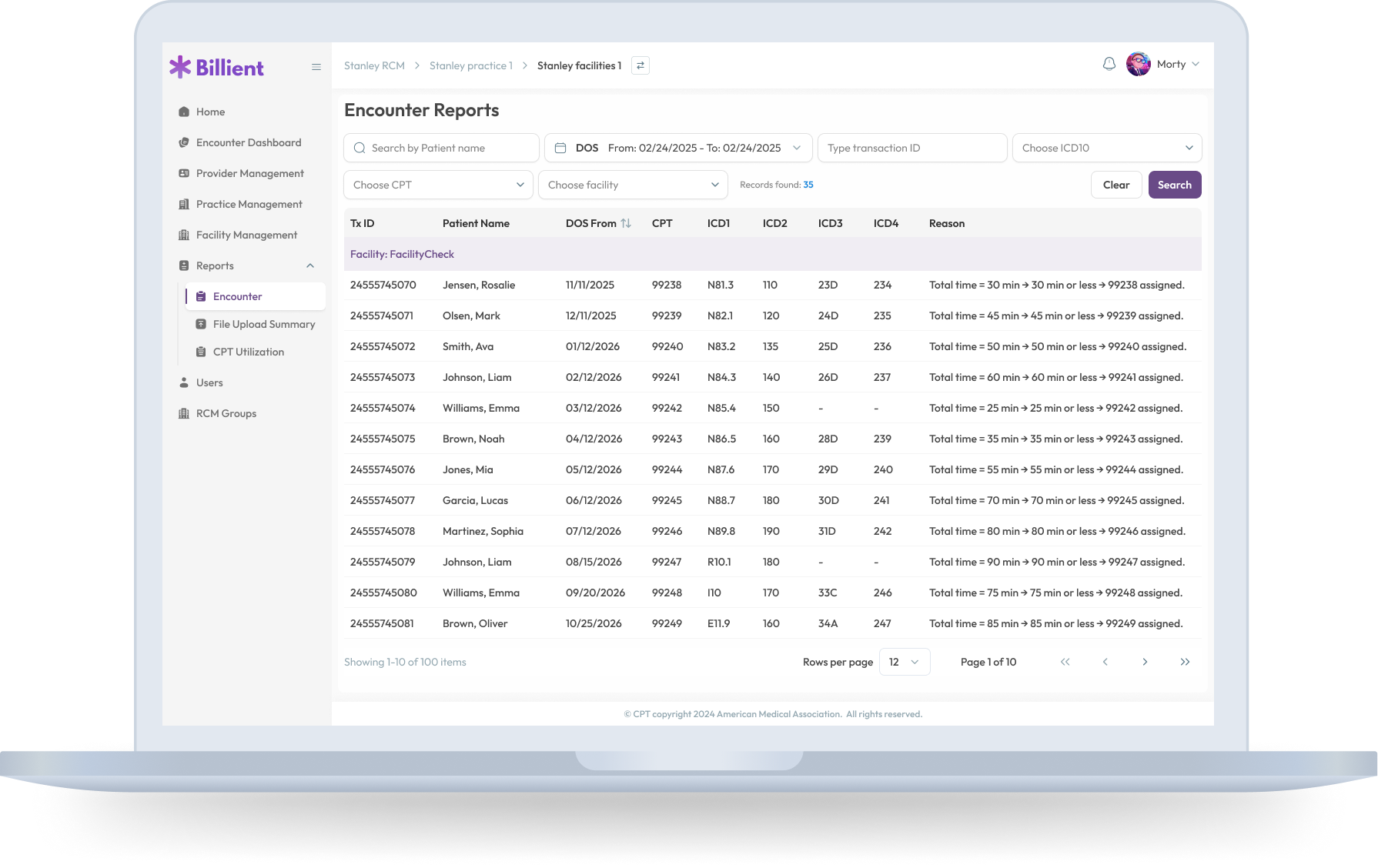Focus the Search by Patient name field
This screenshot has width=1378, height=868.
click(450, 148)
